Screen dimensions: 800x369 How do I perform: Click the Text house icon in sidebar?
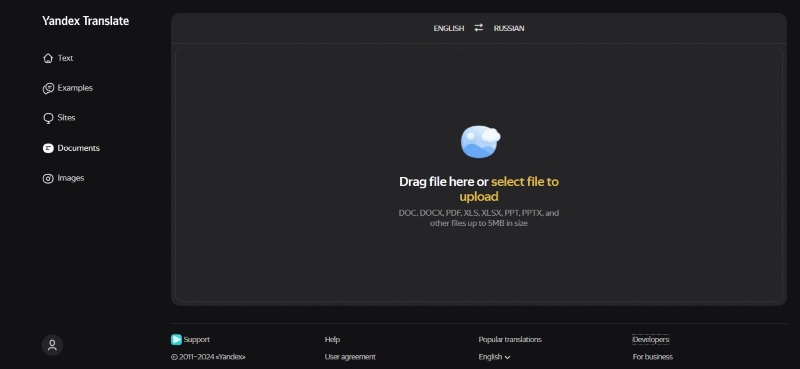(x=48, y=58)
